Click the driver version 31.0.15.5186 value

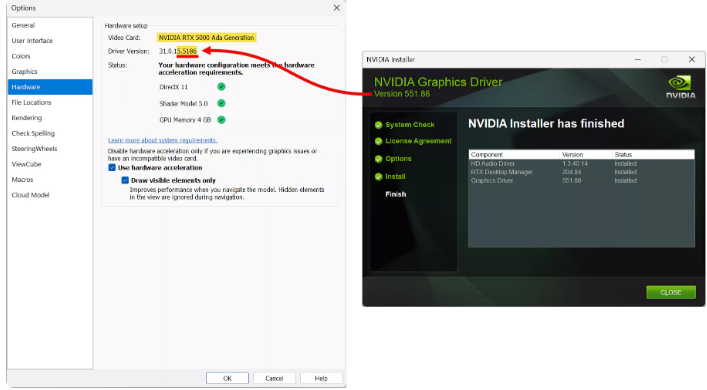(178, 51)
